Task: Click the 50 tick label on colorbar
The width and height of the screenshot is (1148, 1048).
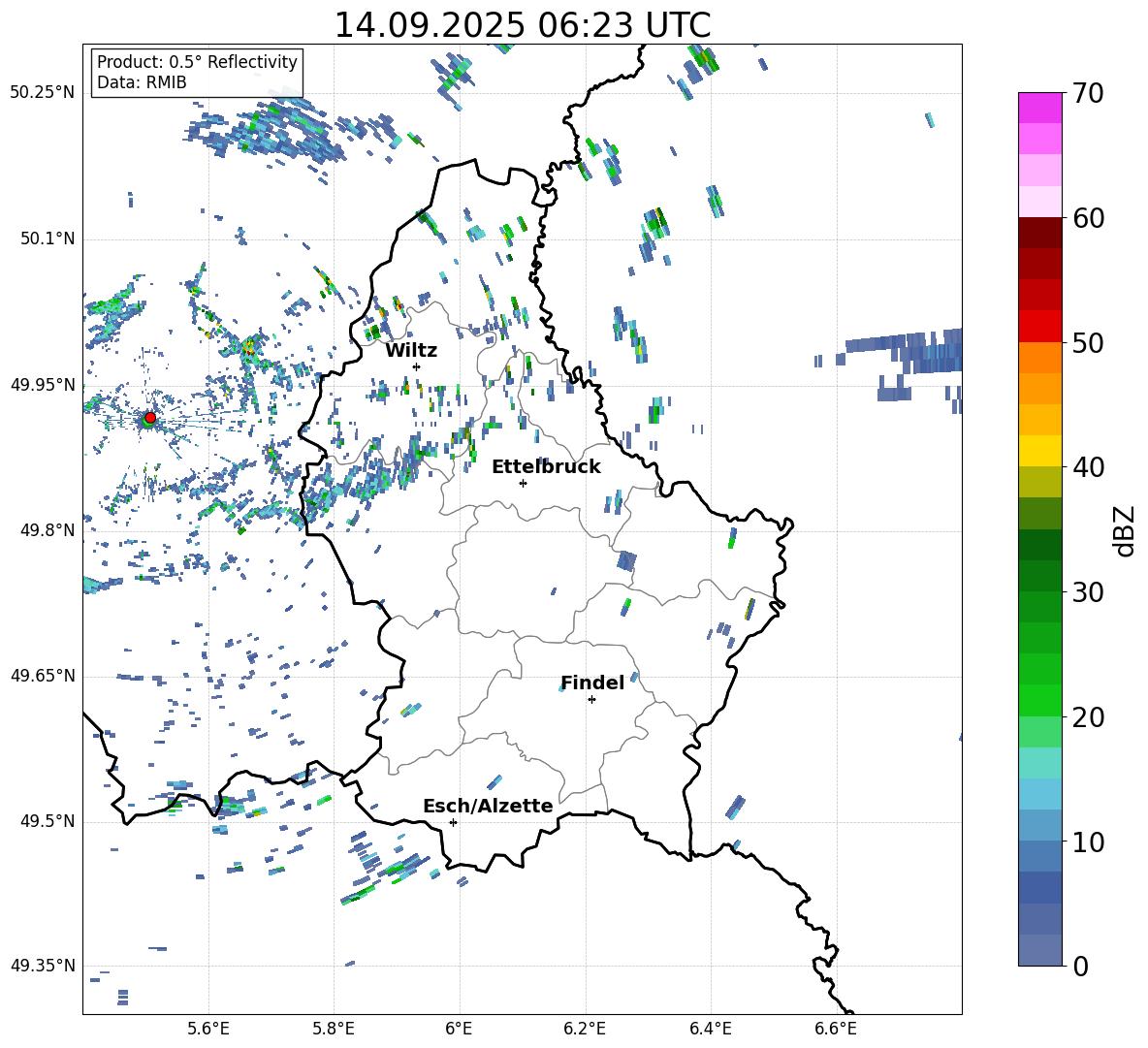Action: tap(1087, 343)
